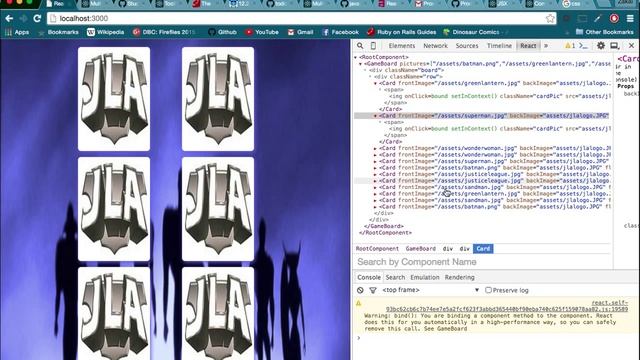The height and width of the screenshot is (360, 640).
Task: Open the Gmail bookmark
Action: 300,32
